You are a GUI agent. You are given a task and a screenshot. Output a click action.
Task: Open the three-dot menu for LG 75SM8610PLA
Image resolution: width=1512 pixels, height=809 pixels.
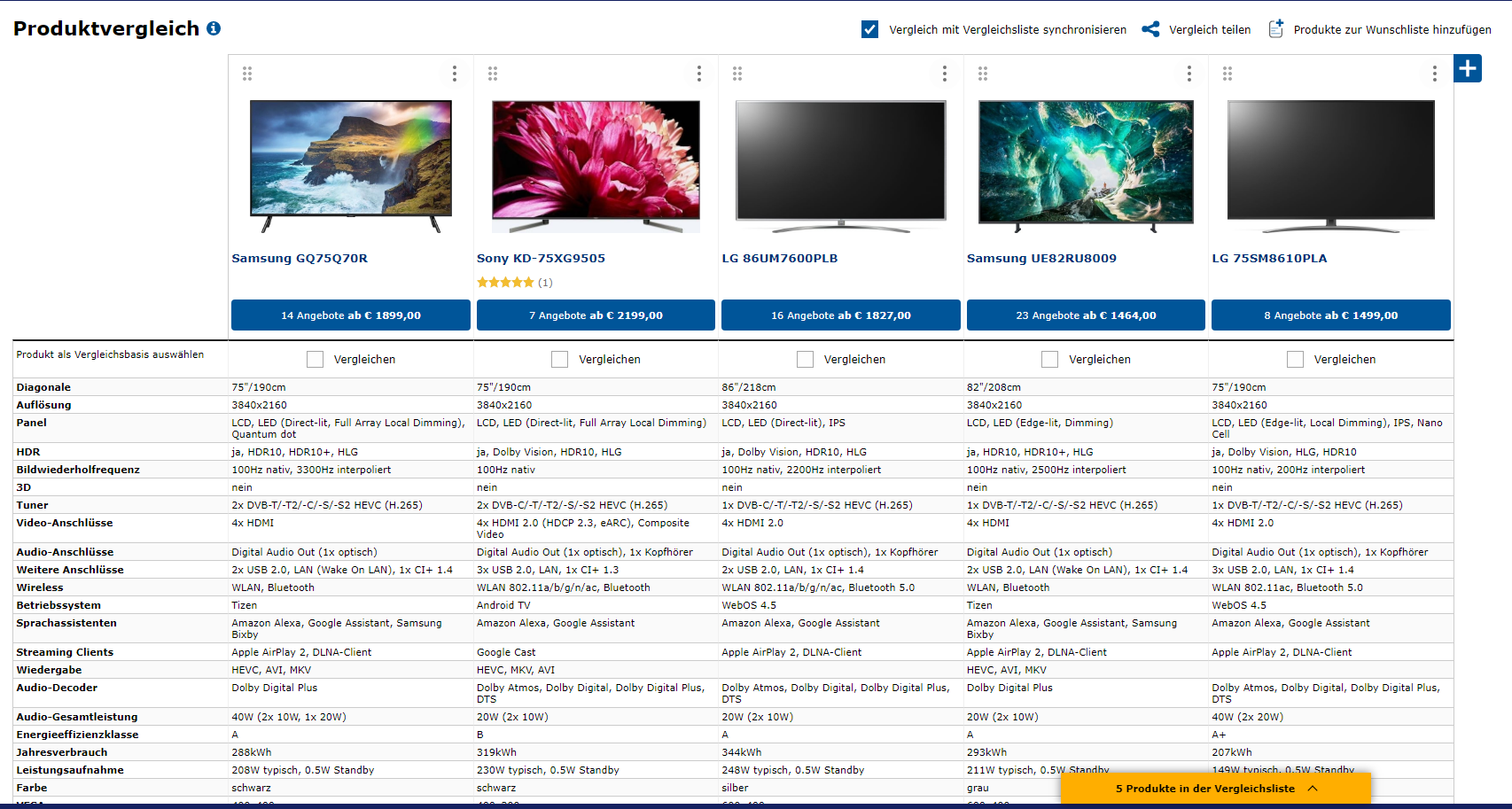(1435, 74)
